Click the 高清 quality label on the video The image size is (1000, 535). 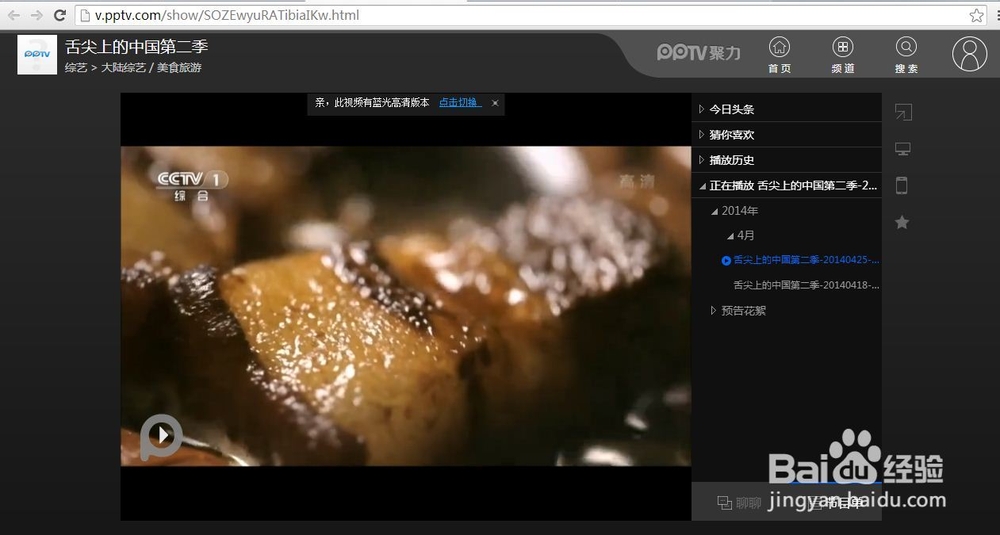click(x=636, y=182)
